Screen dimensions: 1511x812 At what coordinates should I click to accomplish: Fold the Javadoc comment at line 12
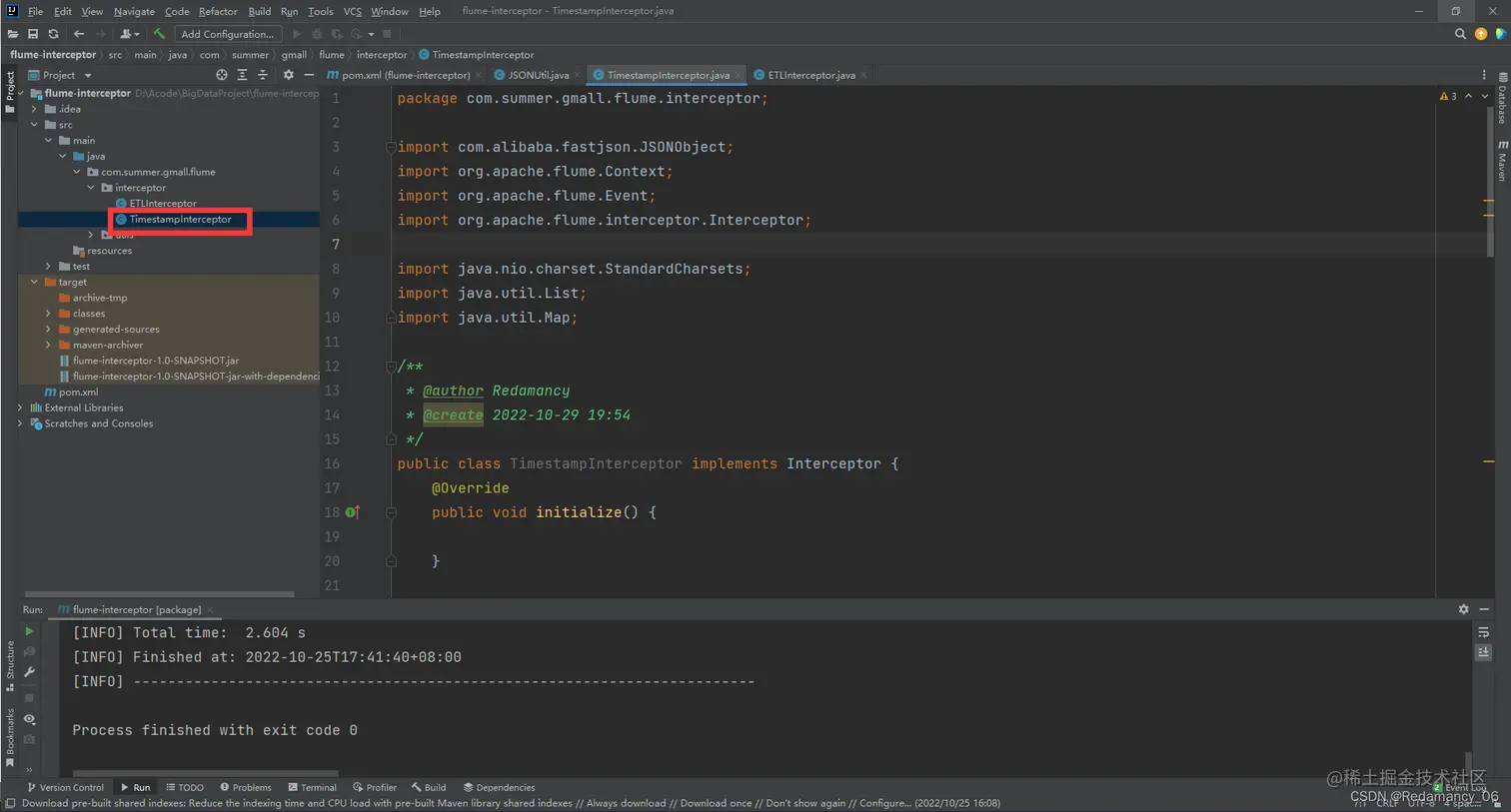point(391,367)
